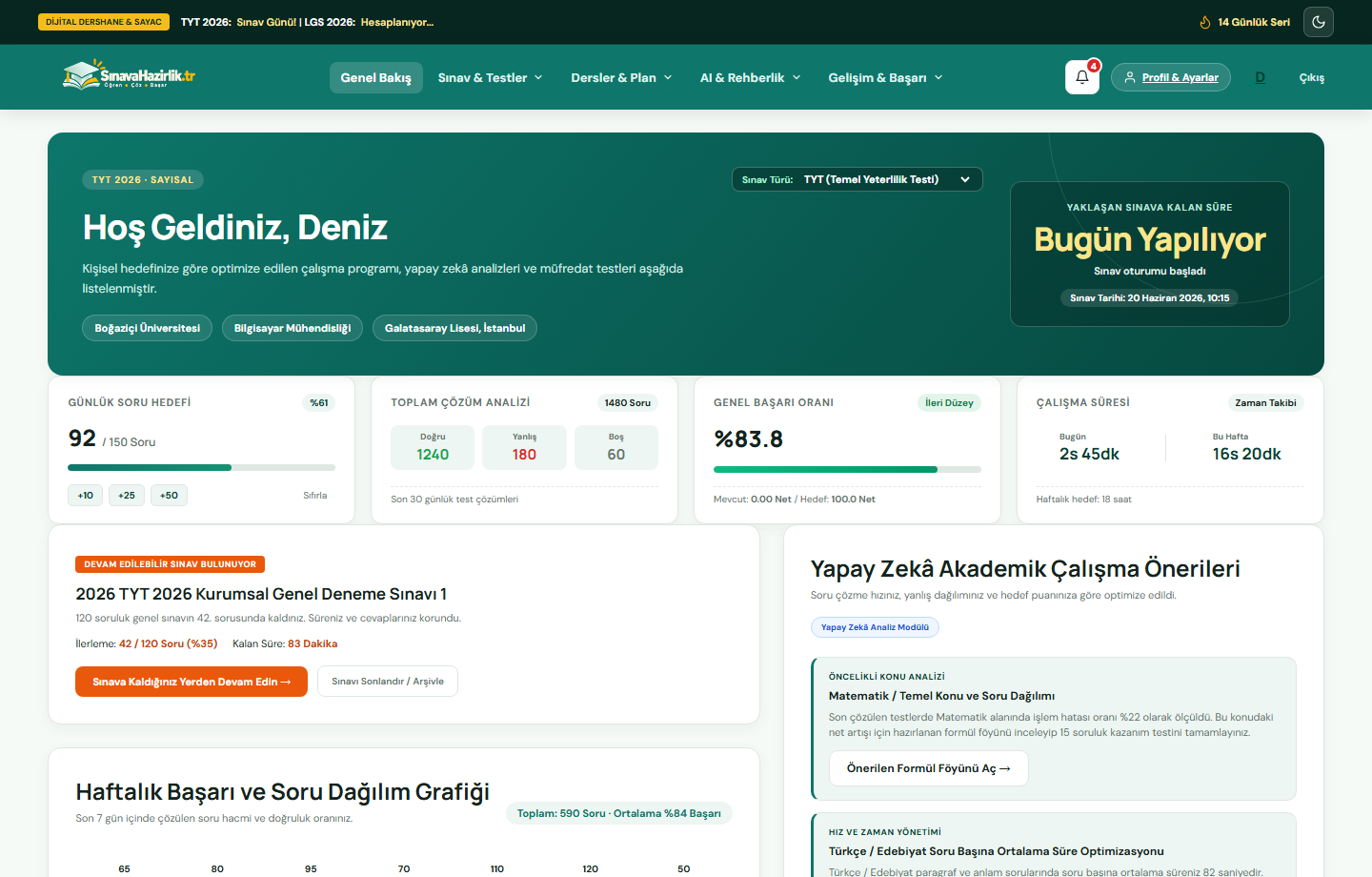Viewport: 1372px width, 877px height.
Task: Open Profil & Ayarlar link
Action: click(x=1171, y=77)
